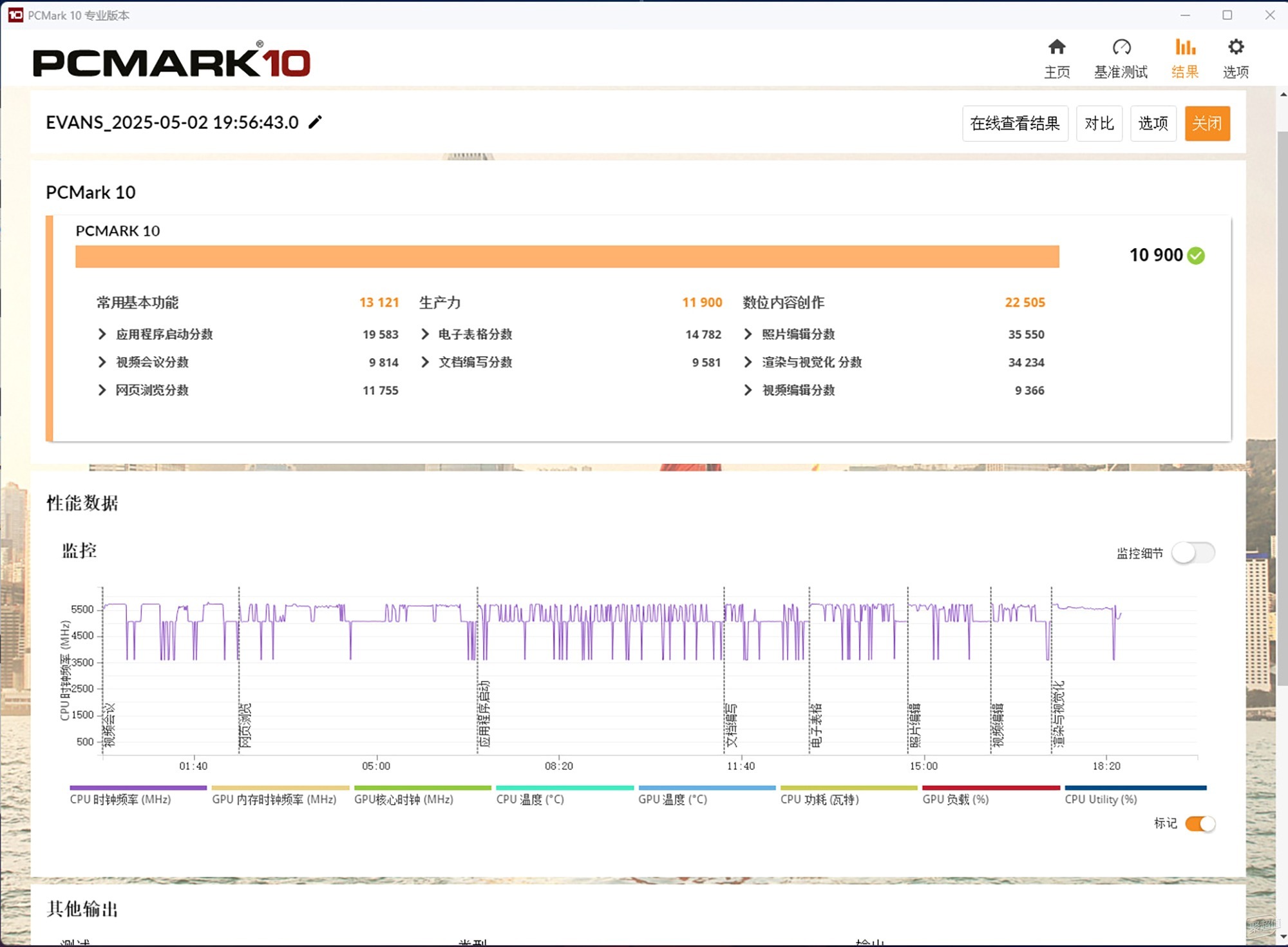This screenshot has width=1288, height=947.
Task: Open the Benchmarks (基准测试) gauge icon
Action: tap(1121, 47)
